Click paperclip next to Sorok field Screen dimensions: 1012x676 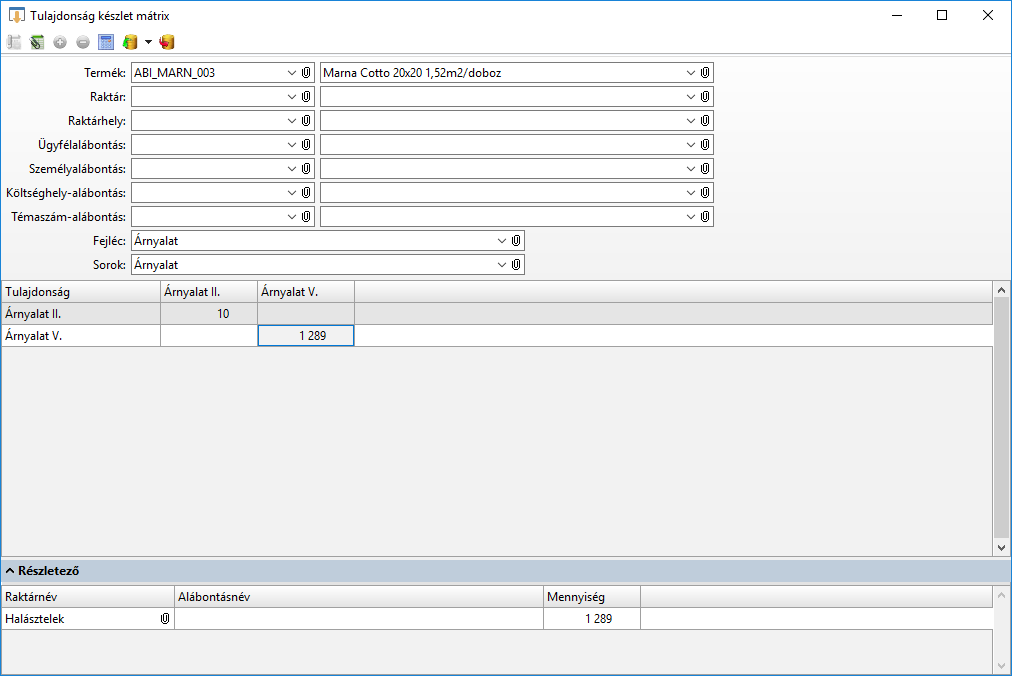[516, 265]
